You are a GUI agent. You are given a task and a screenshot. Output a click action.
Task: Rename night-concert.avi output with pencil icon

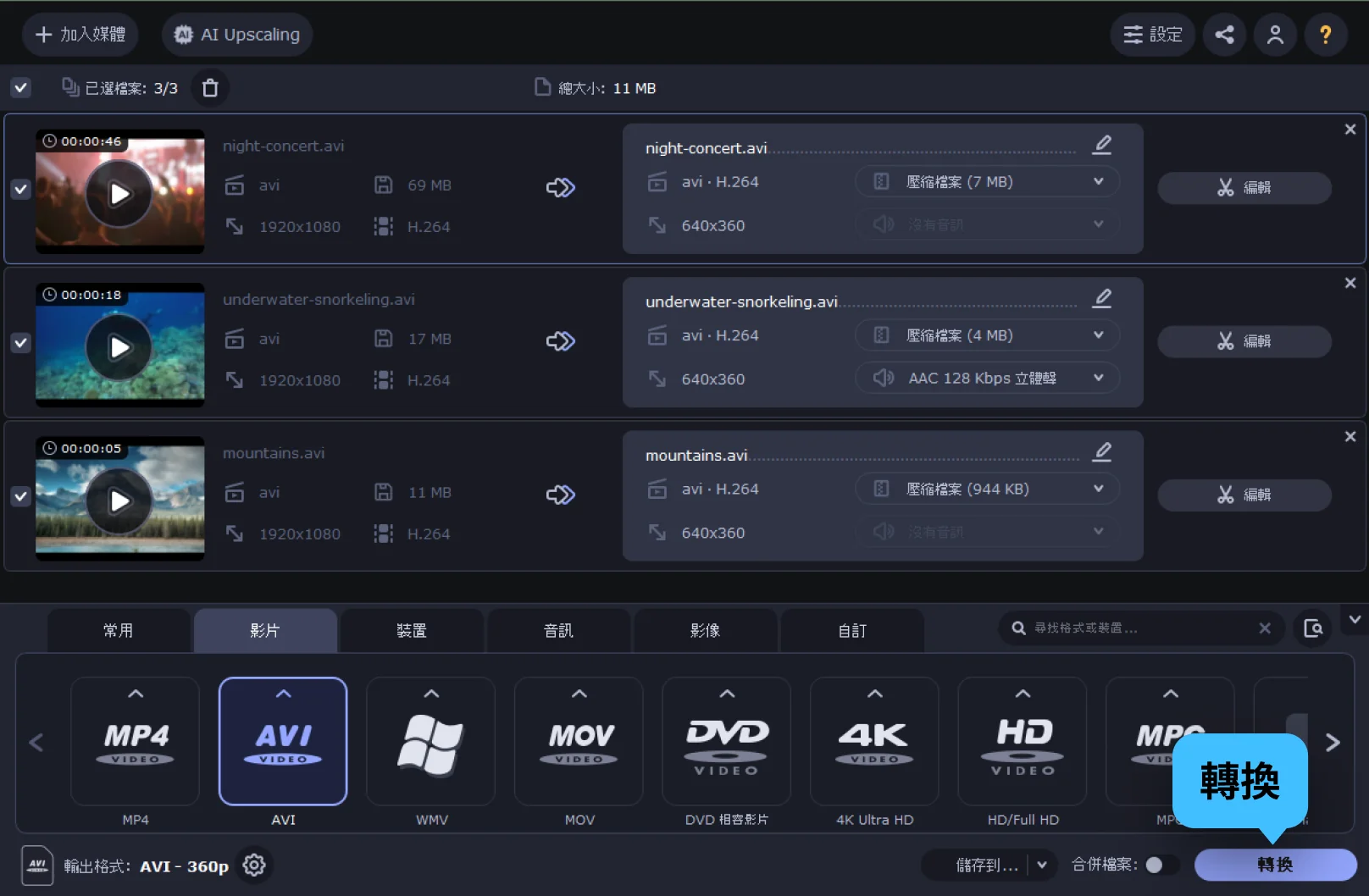pos(1101,146)
